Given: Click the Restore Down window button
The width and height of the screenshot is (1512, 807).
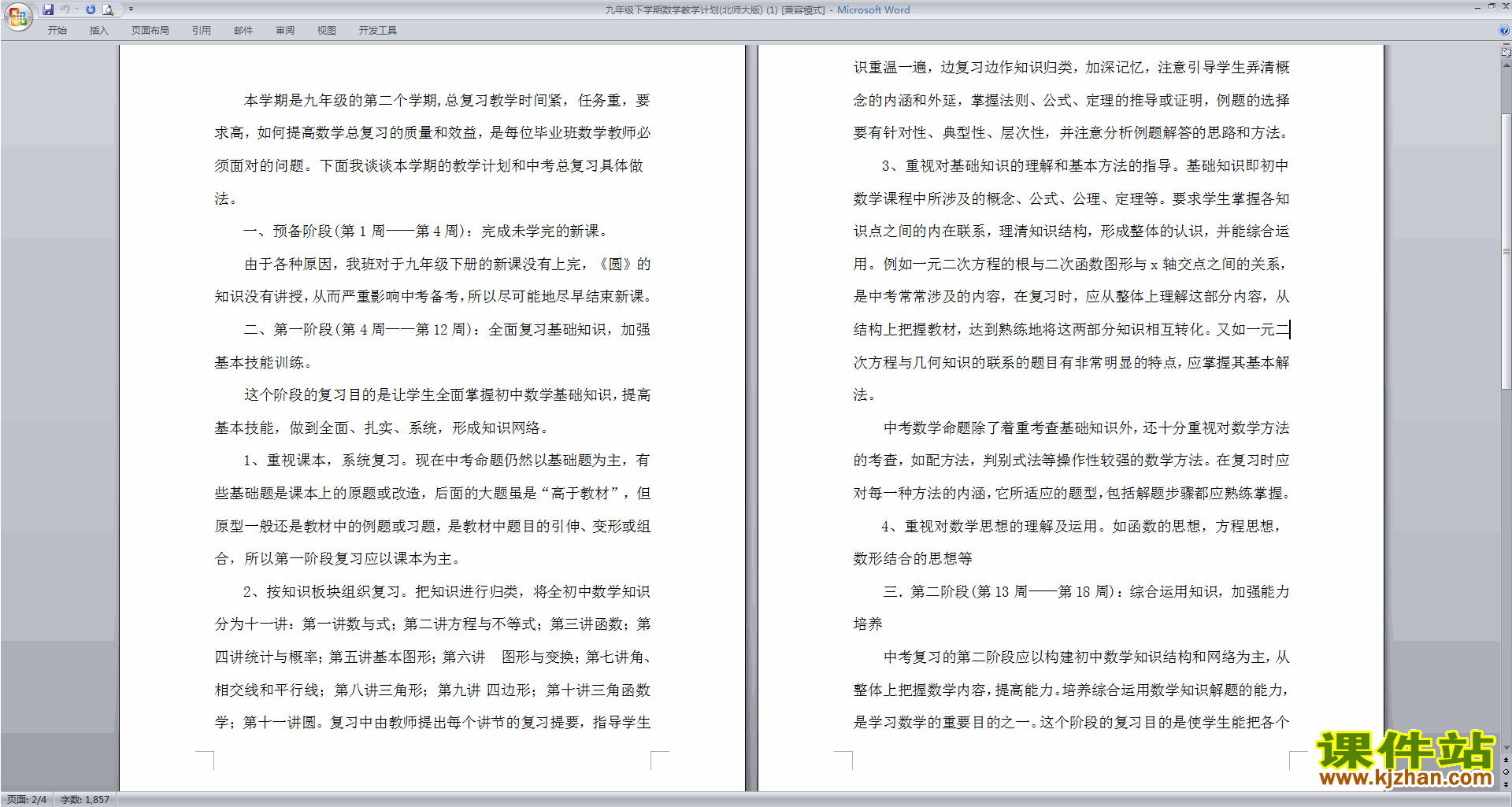Looking at the screenshot, I should (x=1492, y=7).
